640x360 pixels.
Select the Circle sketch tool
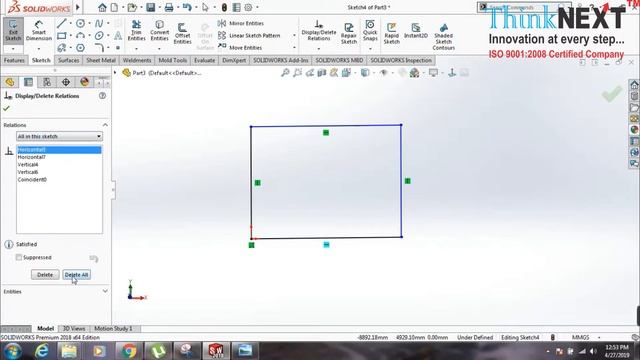point(80,24)
